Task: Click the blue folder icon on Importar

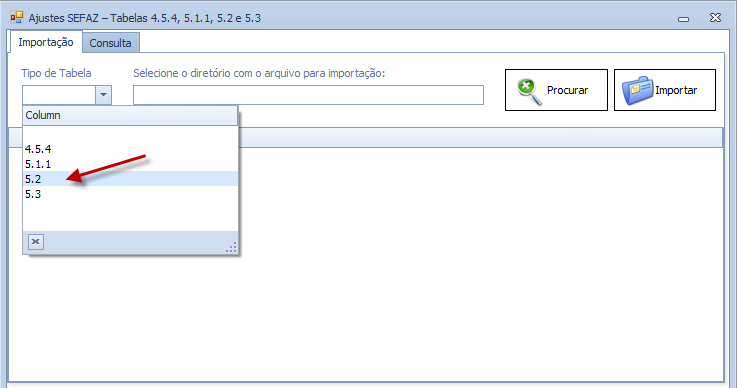Action: (637, 90)
